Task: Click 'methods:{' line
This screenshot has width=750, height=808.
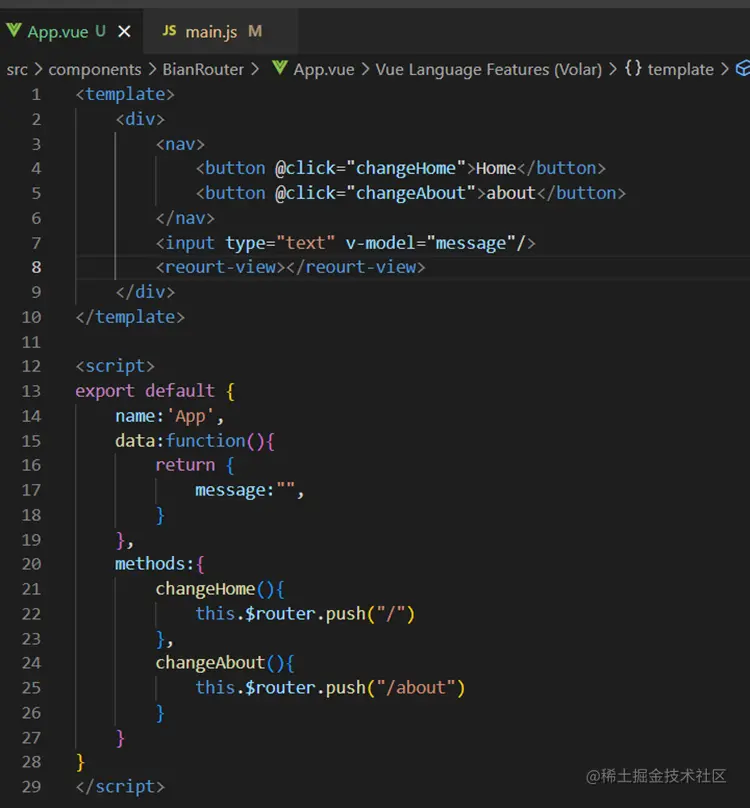Action: pos(160,564)
